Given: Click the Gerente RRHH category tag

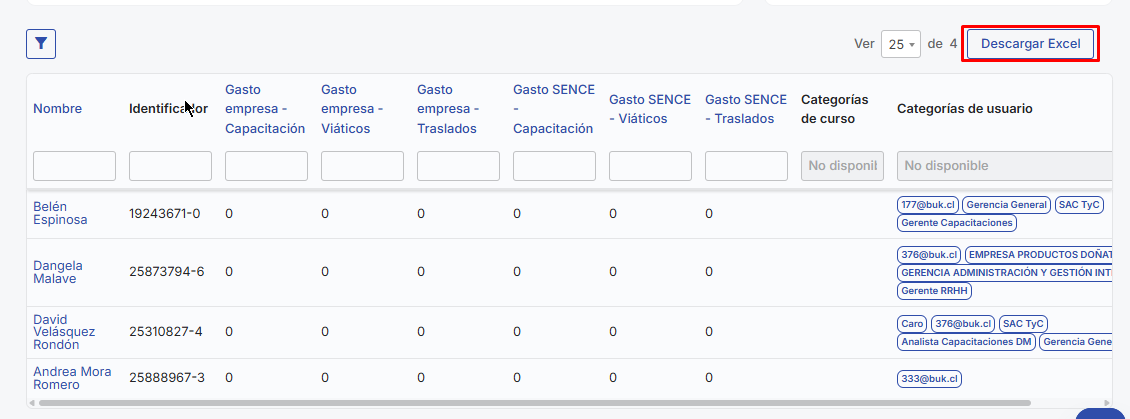Looking at the screenshot, I should pyautogui.click(x=934, y=291).
